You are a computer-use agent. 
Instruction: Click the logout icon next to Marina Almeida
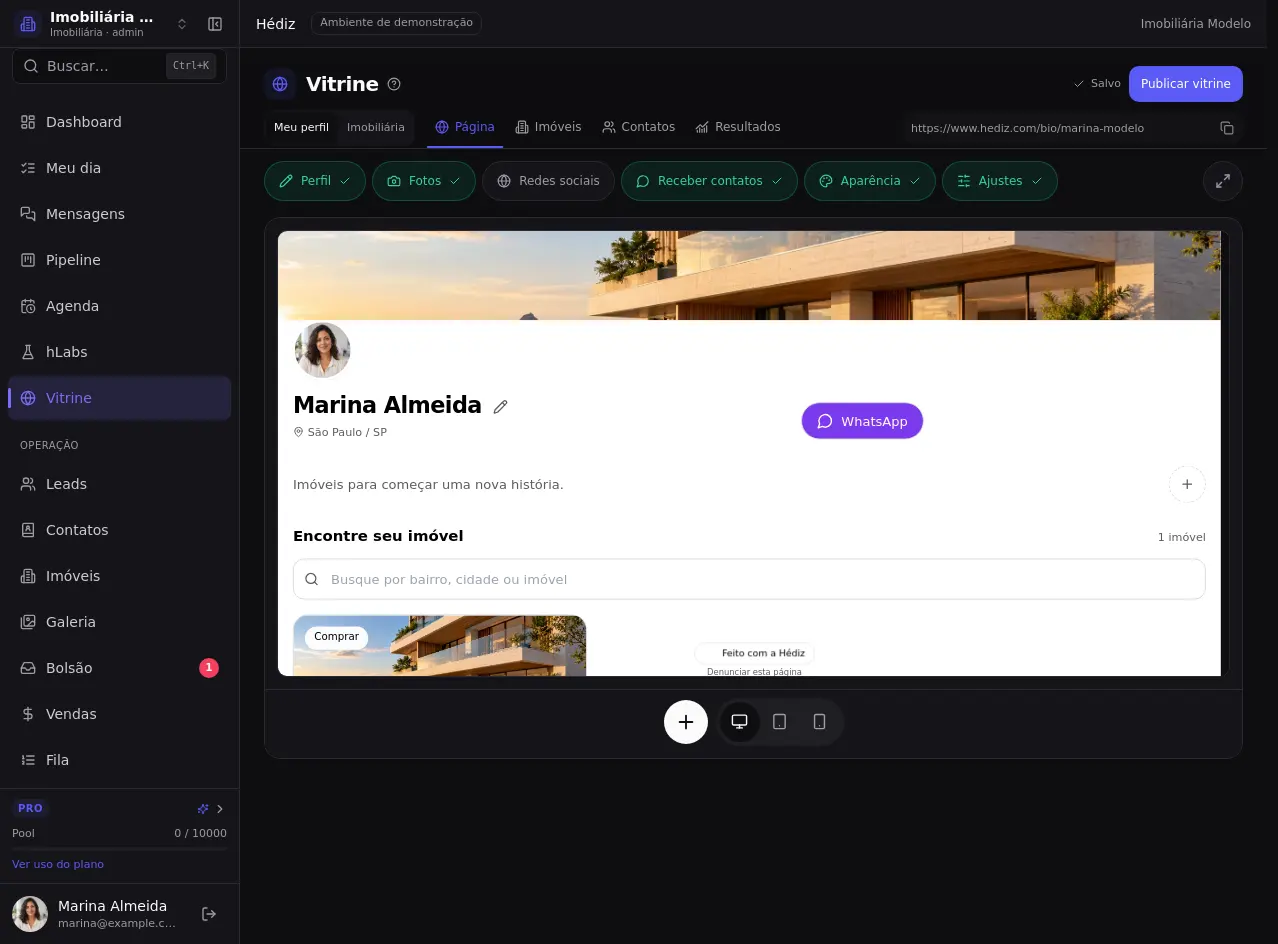click(209, 914)
